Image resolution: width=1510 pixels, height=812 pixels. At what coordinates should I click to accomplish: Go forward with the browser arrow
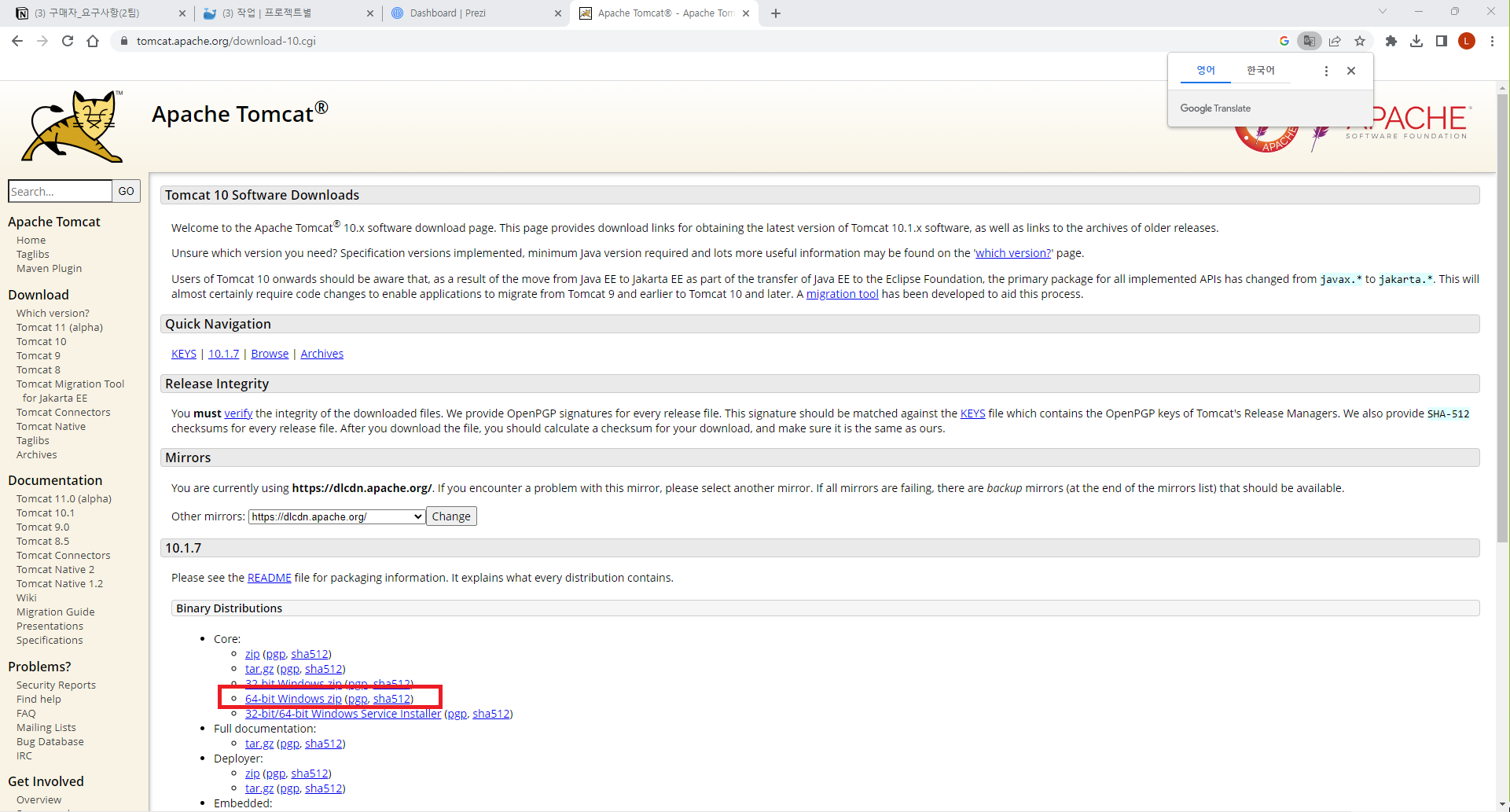pos(42,41)
